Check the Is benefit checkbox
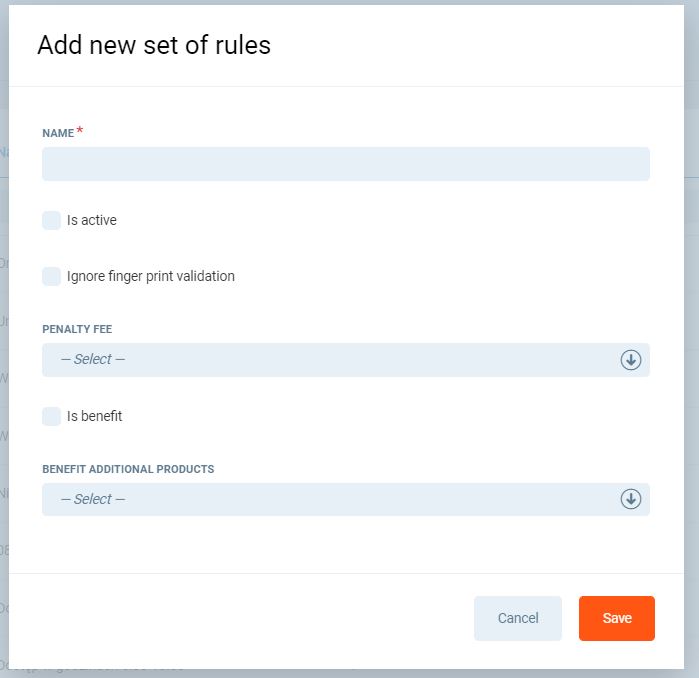Viewport: 699px width, 678px height. point(52,416)
